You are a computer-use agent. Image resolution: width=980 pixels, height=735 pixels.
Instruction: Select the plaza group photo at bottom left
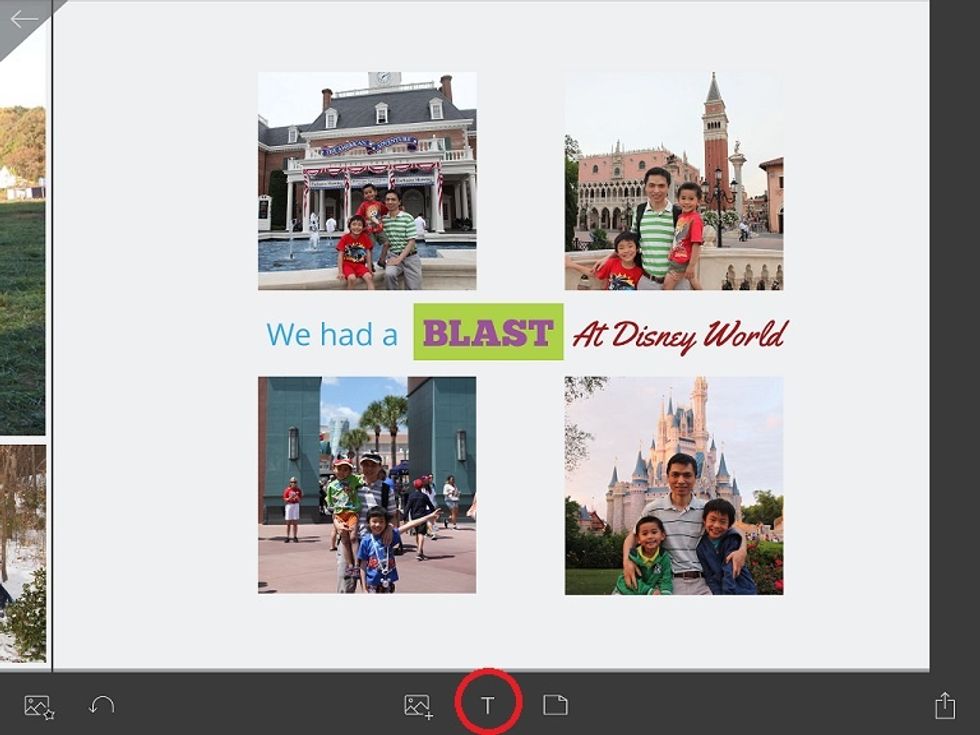point(367,485)
